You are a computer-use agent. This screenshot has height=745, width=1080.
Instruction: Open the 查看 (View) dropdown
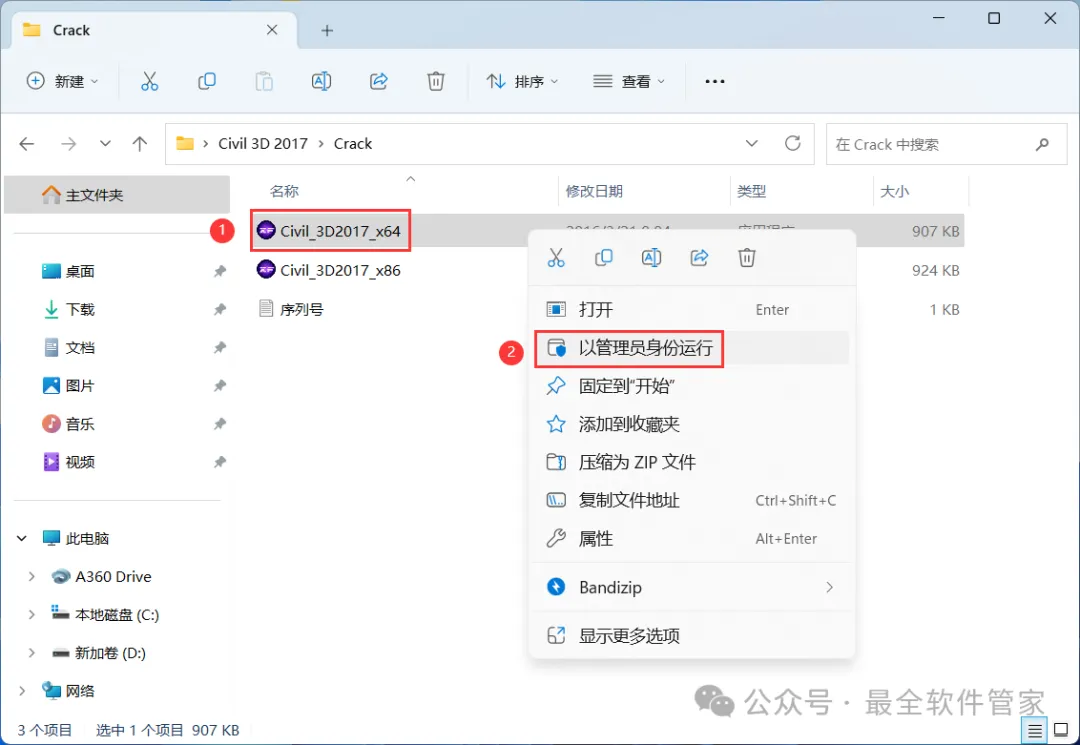click(629, 81)
